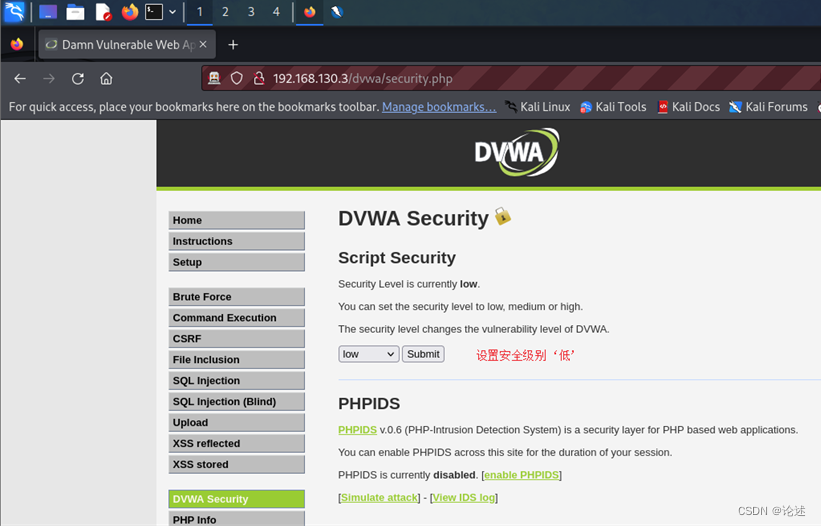Open the tracking protection shield
821x526 pixels.
[x=237, y=79]
